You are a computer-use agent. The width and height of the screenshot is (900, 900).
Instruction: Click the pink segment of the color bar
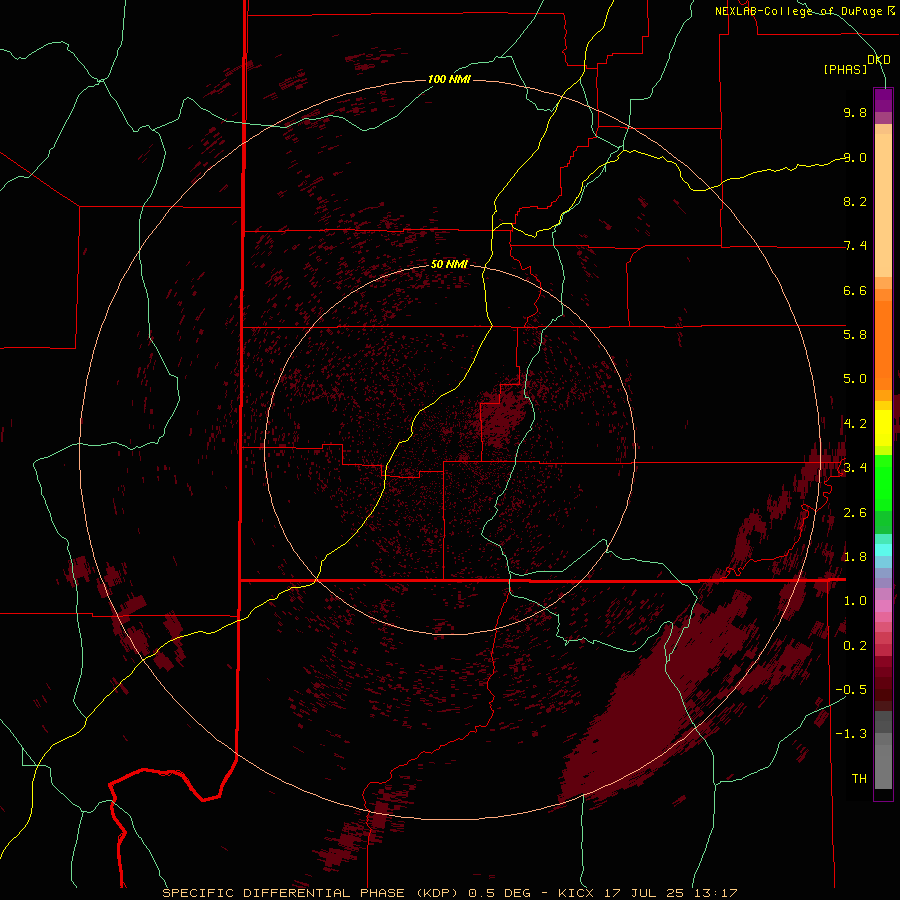tap(883, 606)
